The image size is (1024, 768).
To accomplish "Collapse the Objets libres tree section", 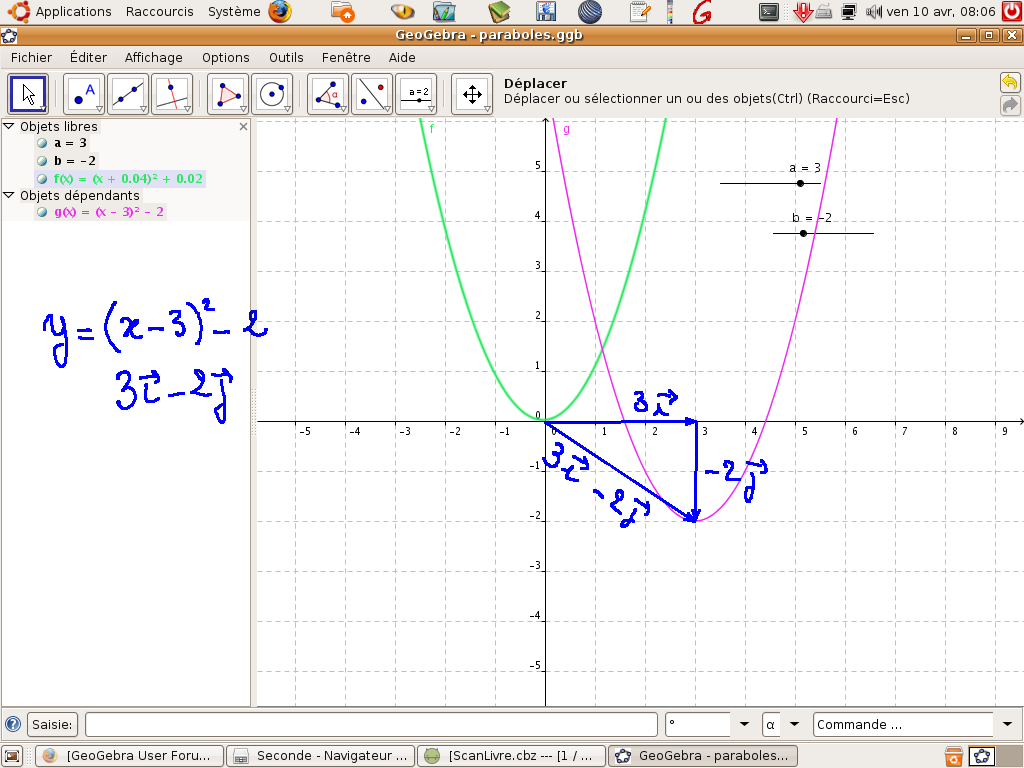I will [9, 127].
